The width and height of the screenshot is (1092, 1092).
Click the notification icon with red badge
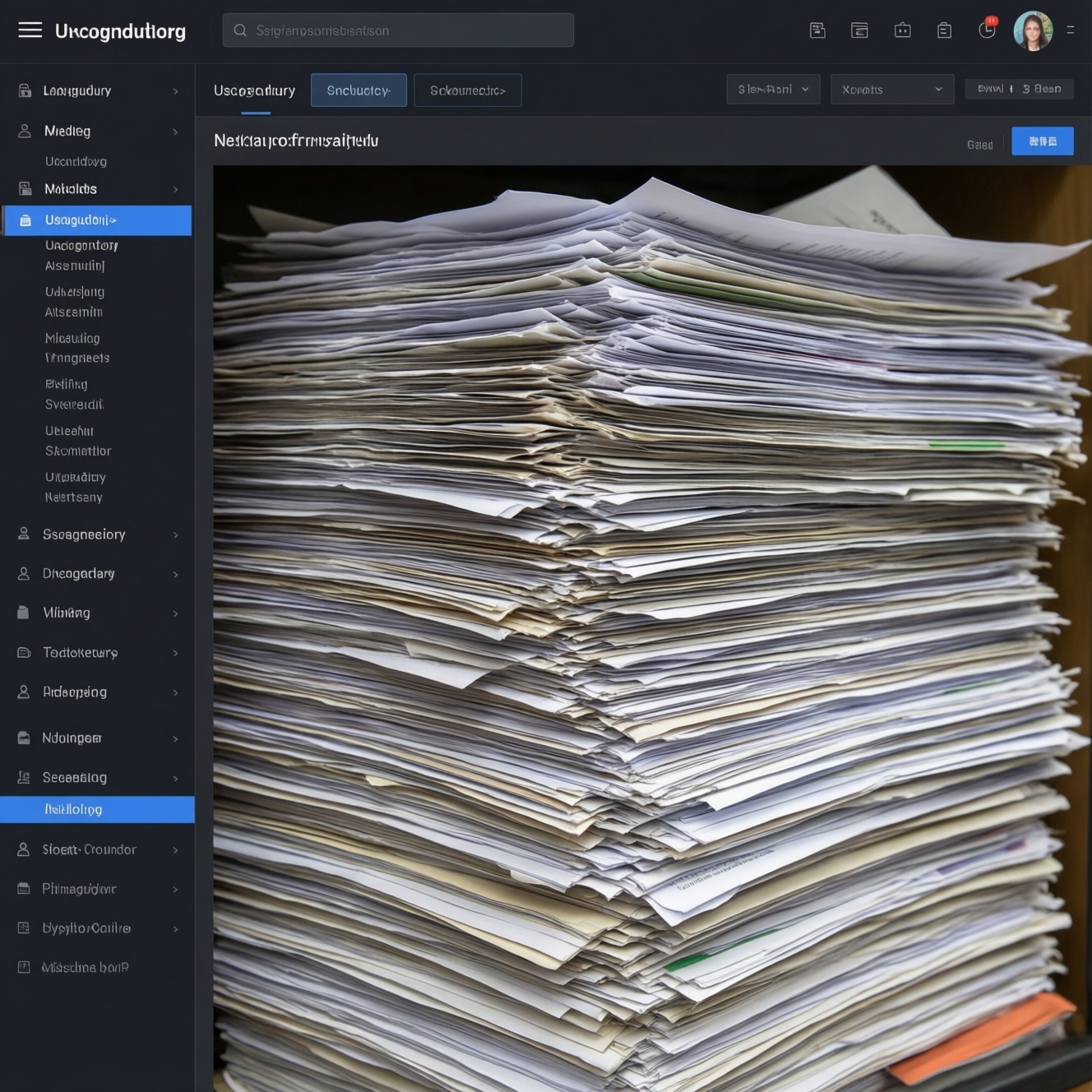pos(987,30)
